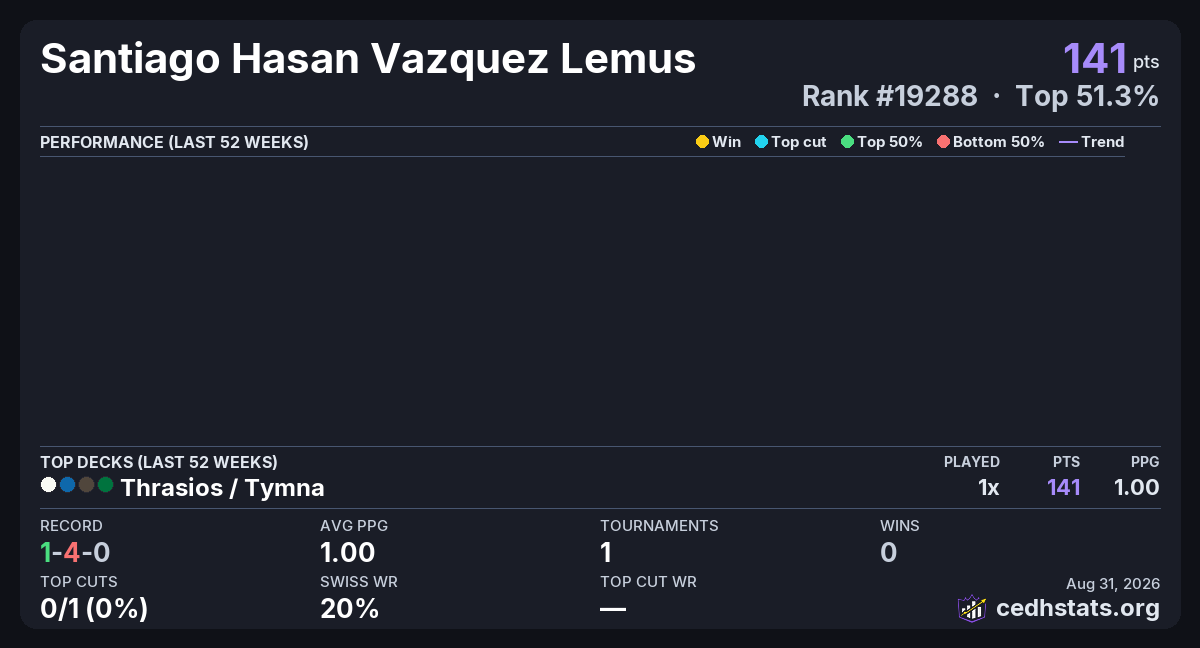Select the green Top 50% legend marker
This screenshot has width=1200, height=648.
click(x=848, y=142)
